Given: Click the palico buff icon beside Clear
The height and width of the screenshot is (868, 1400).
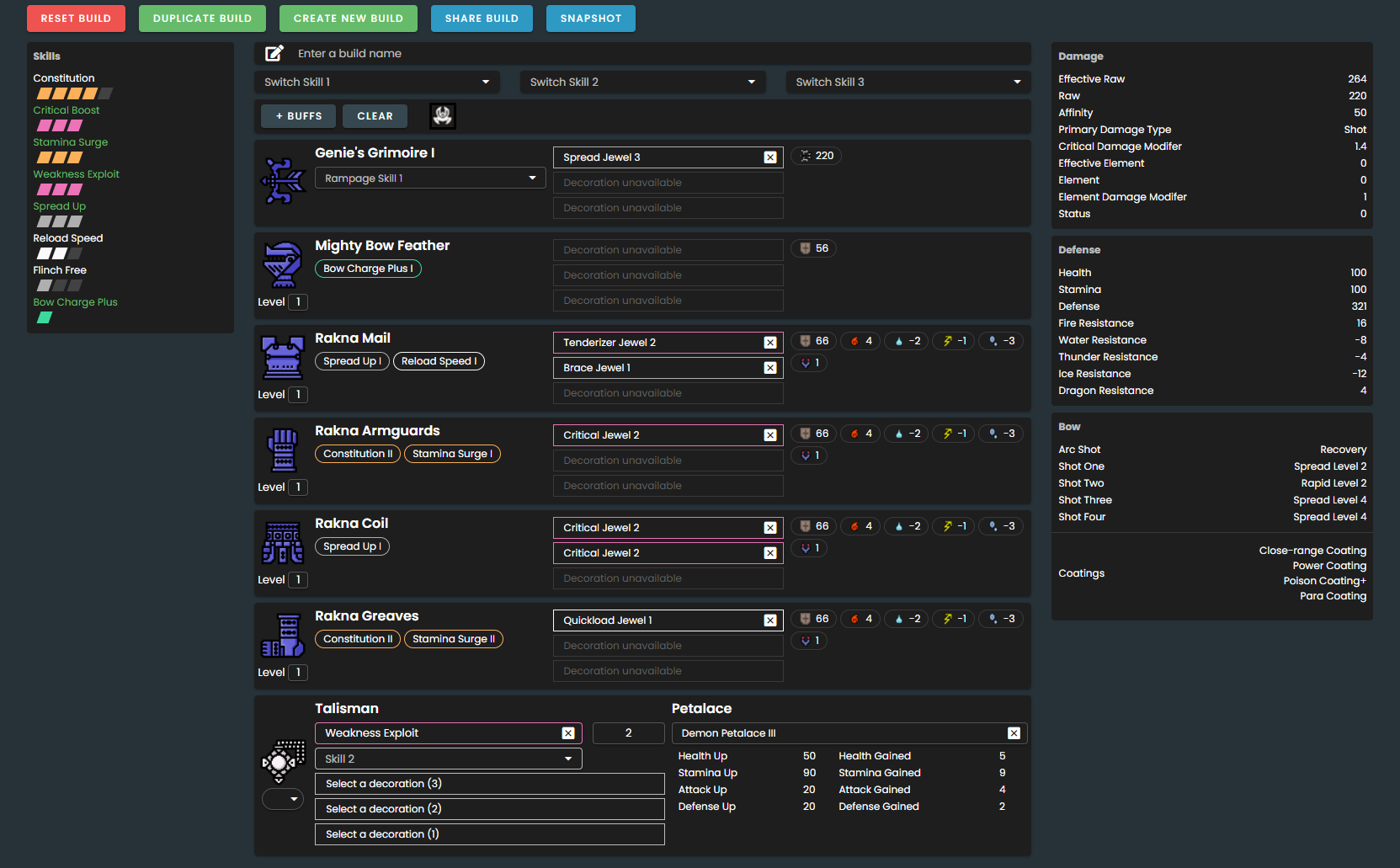Looking at the screenshot, I should coord(443,116).
